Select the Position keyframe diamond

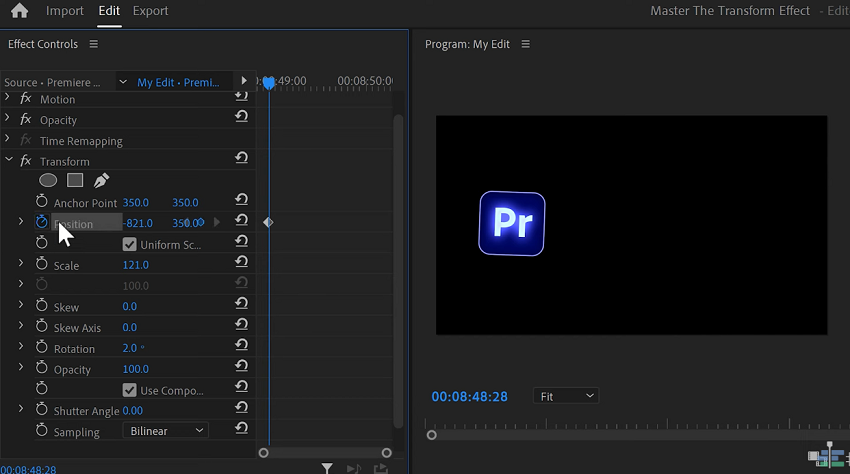(268, 222)
